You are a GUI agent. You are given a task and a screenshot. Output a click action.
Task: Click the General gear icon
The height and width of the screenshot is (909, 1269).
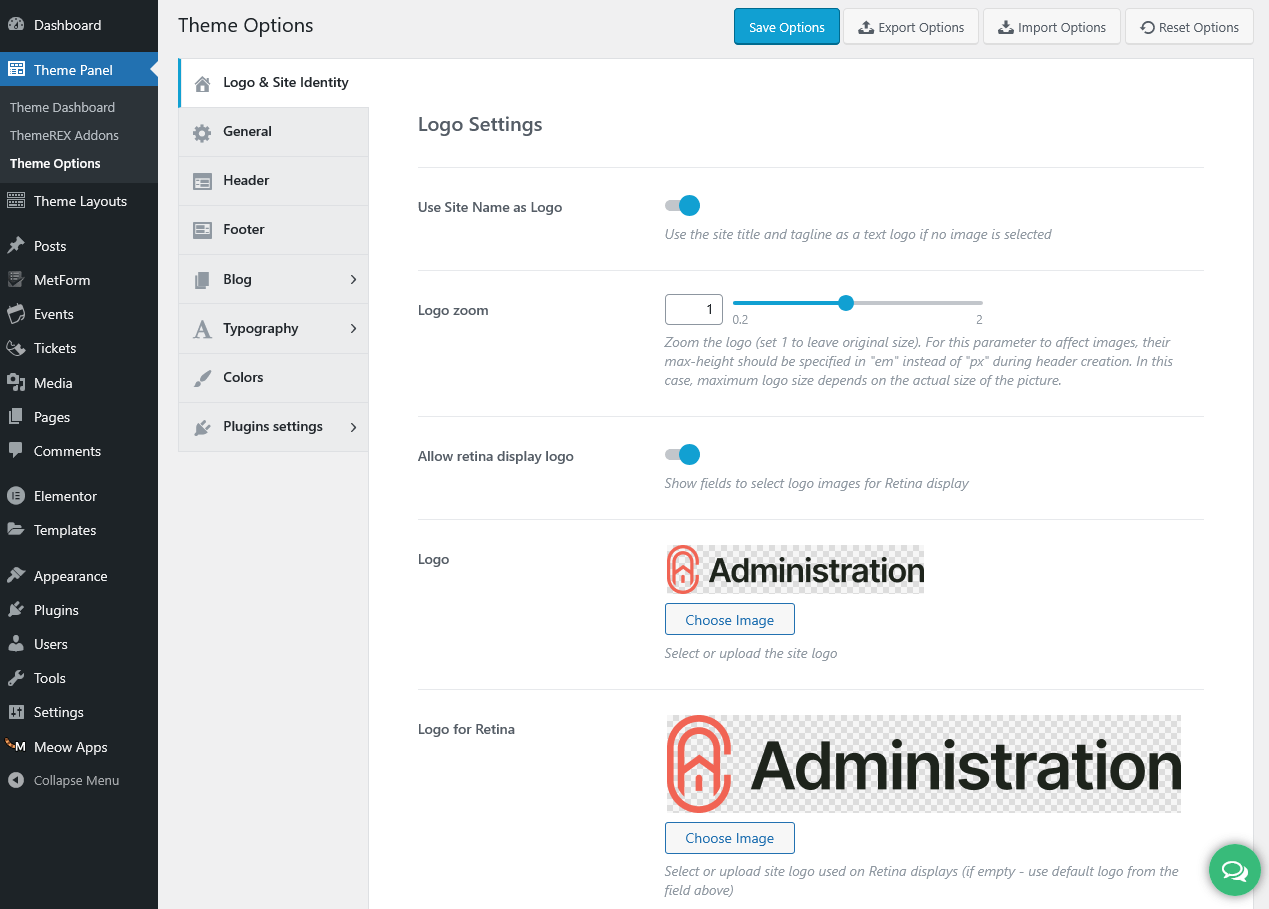(x=202, y=132)
